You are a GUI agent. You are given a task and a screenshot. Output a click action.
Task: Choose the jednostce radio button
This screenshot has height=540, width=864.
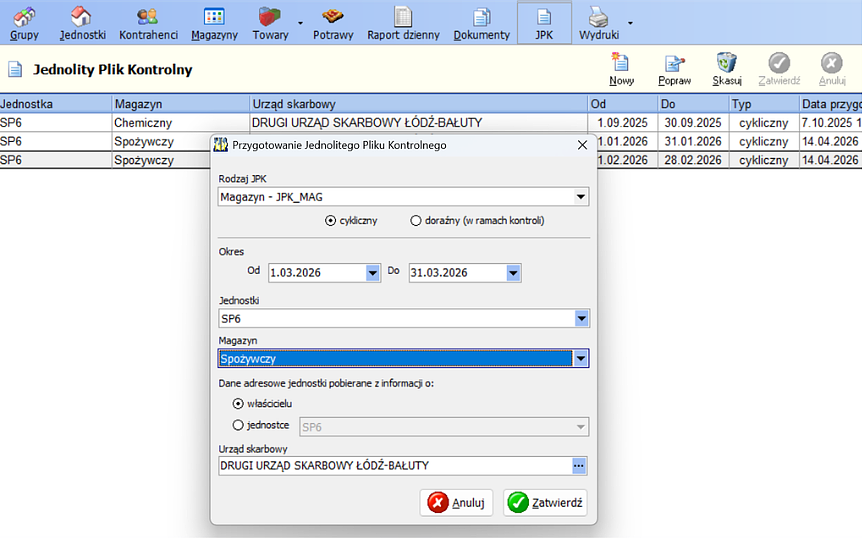point(238,426)
